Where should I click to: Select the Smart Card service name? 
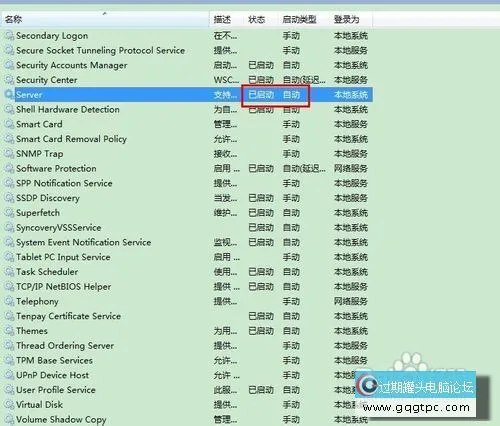pos(39,124)
